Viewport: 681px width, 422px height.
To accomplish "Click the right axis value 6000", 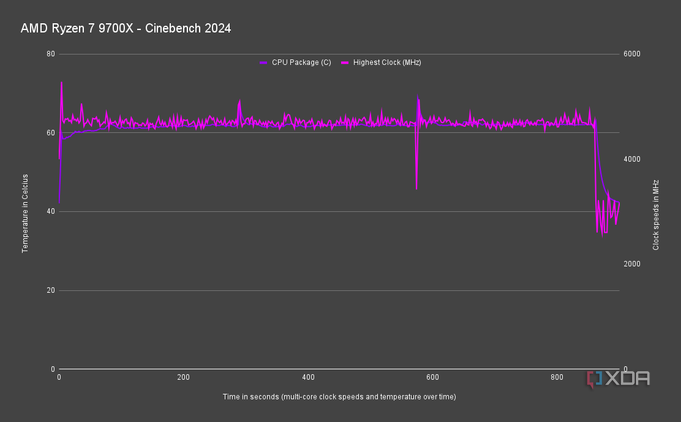I will pos(631,54).
